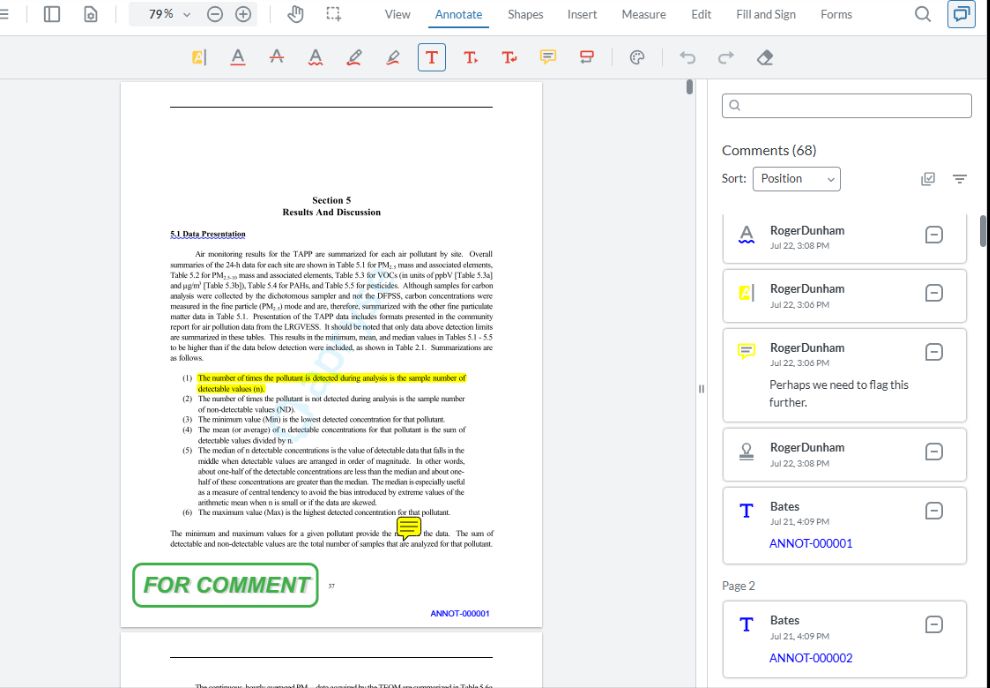Open the page view controls icon
The height and width of the screenshot is (688, 990).
point(90,14)
